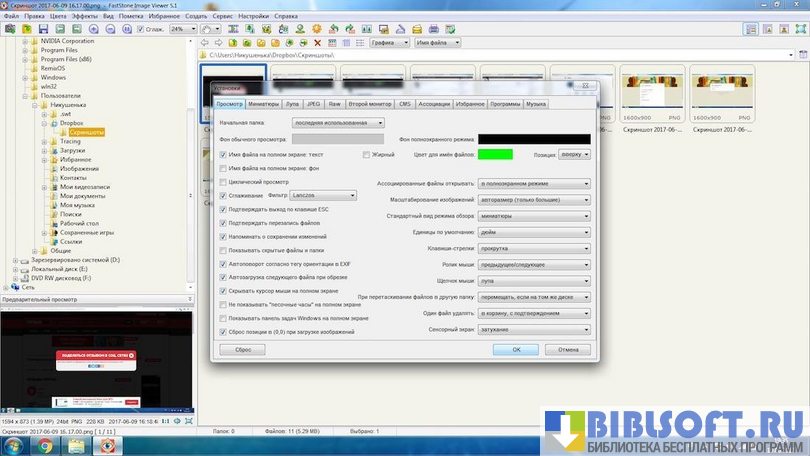Open the Эффекты menu in the menu bar
Screen dimensions: 810x456
click(85, 16)
